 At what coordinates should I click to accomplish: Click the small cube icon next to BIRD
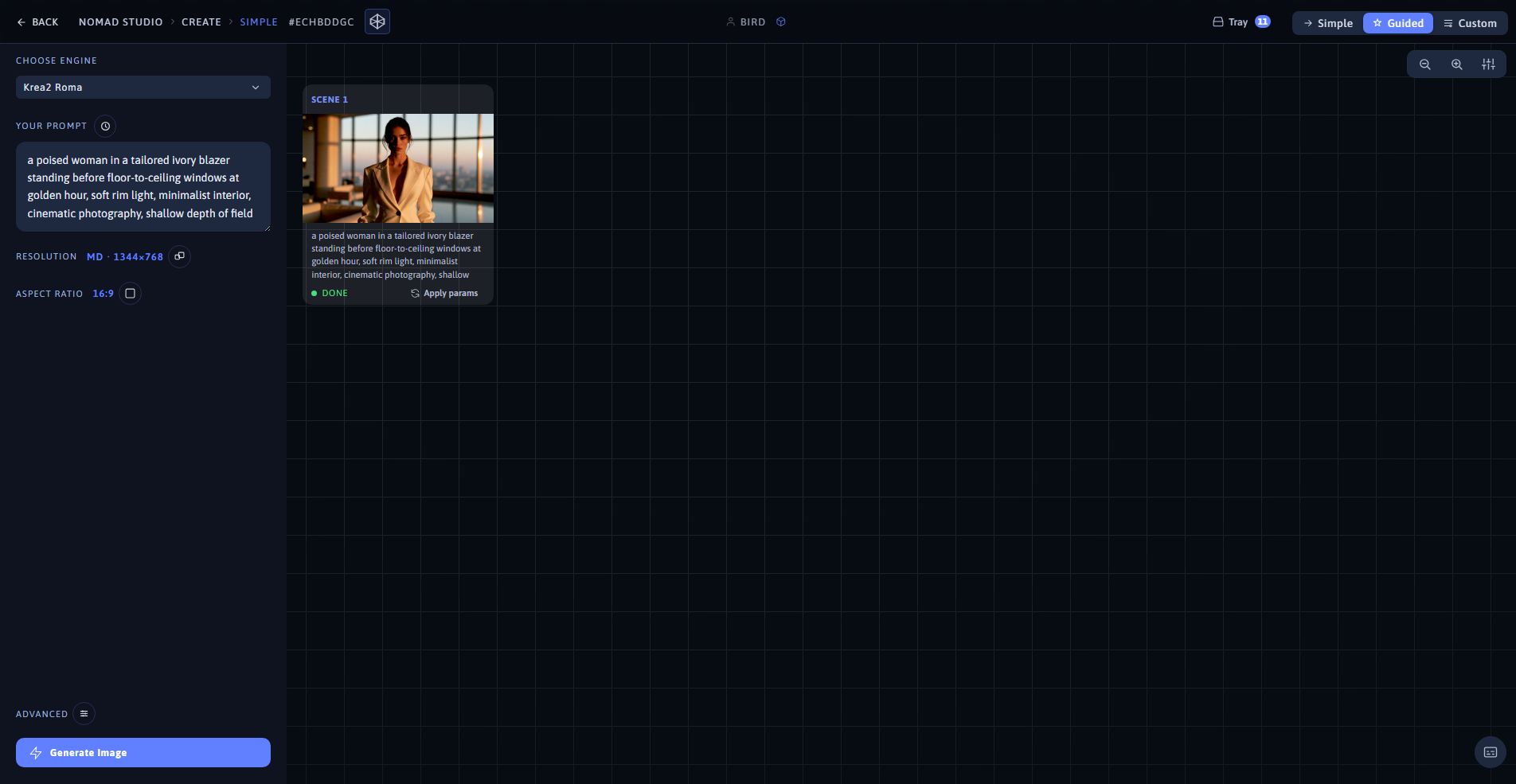781,22
